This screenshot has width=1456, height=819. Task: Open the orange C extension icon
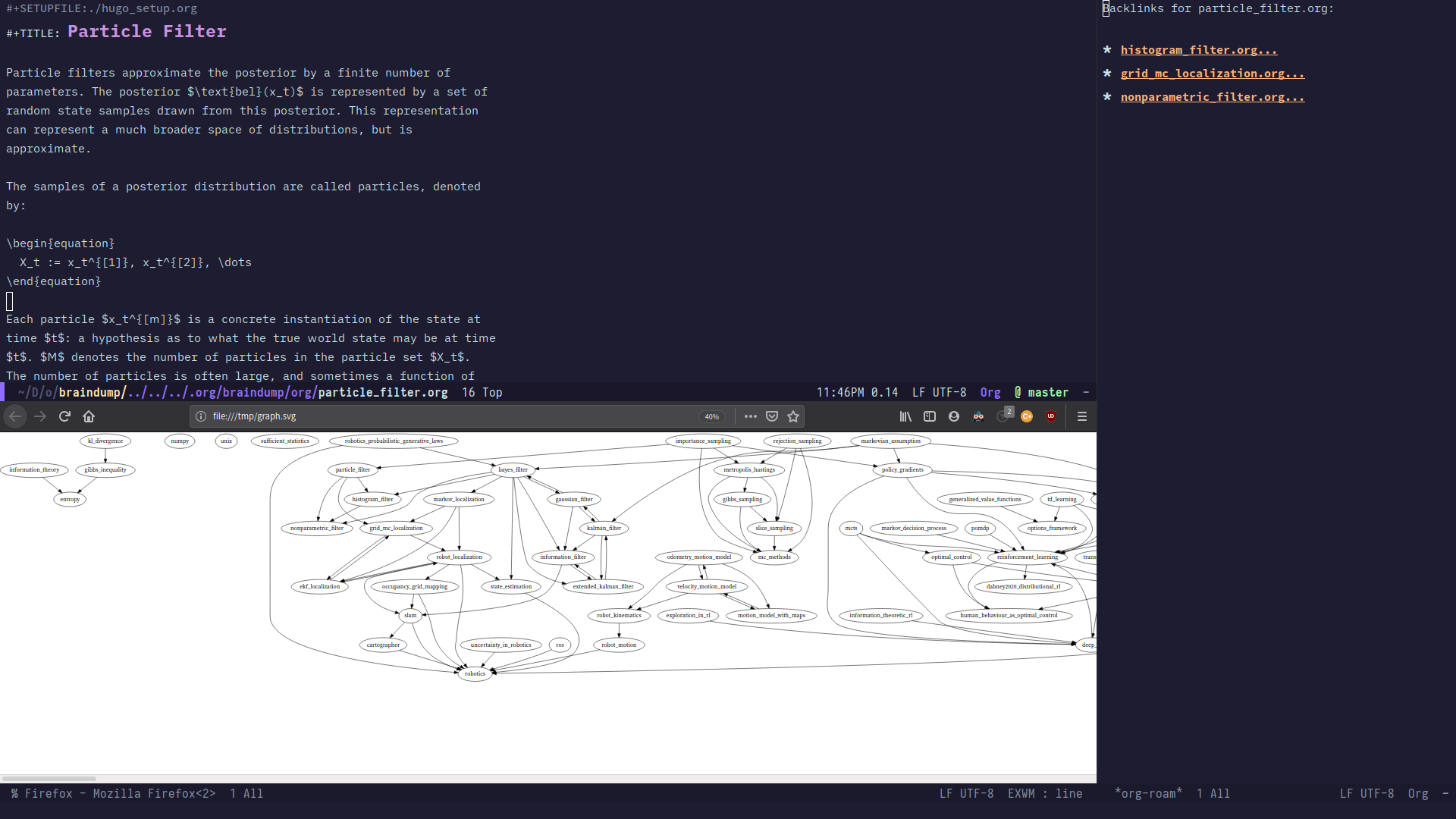[x=1027, y=416]
